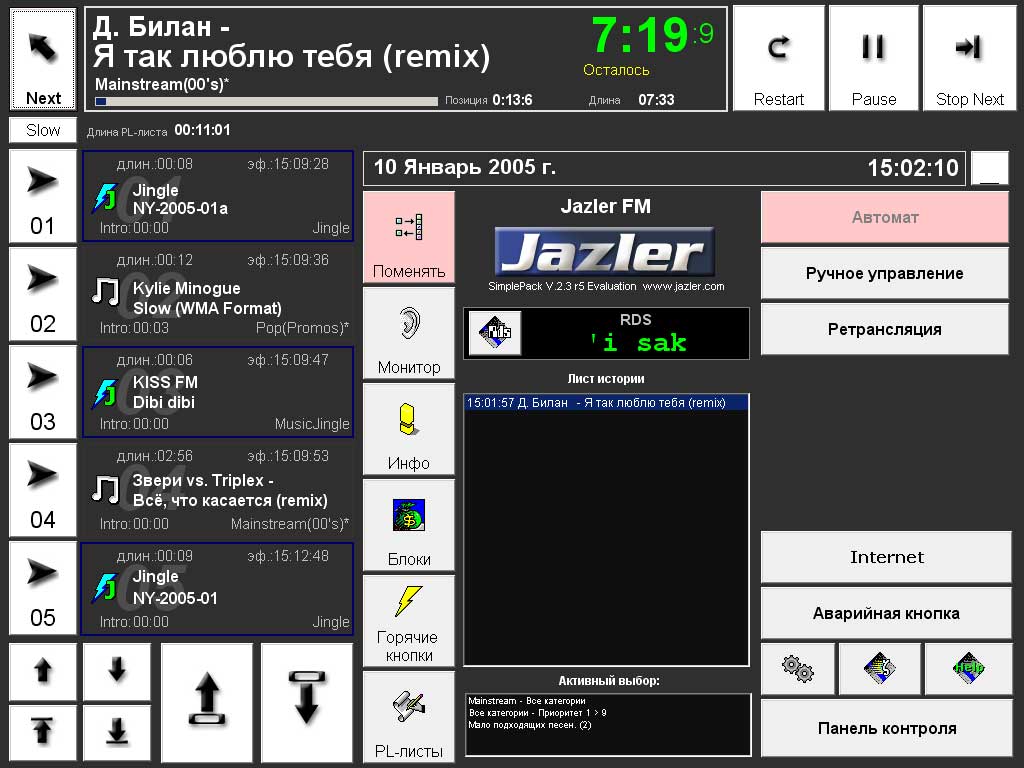1024x768 pixels.
Task: Switch to Ручное управление mode
Action: [x=885, y=273]
